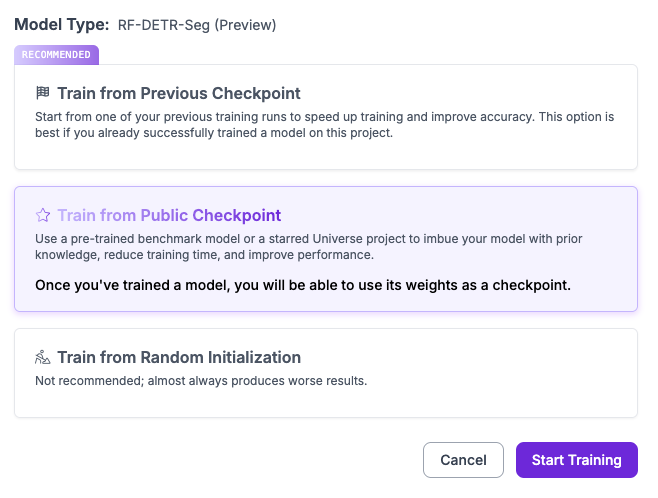Choose the Train from Public Checkpoint heading
This screenshot has width=658, height=498.
point(168,215)
